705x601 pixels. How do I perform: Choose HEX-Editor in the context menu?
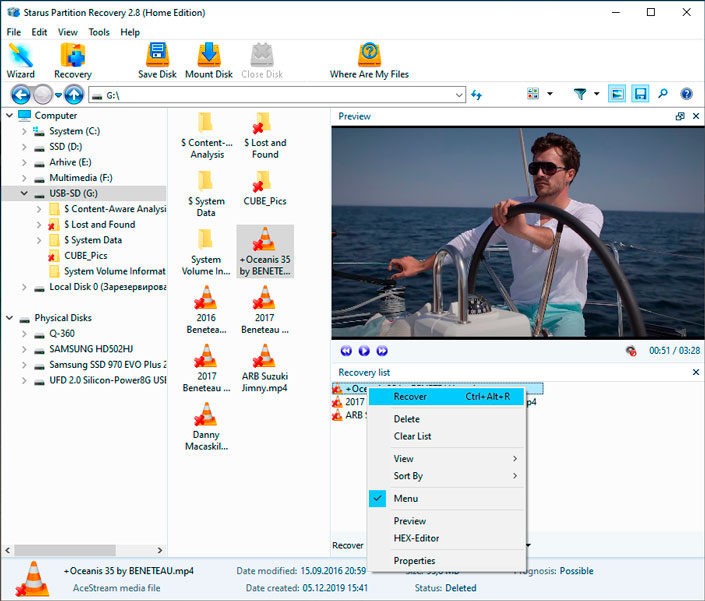tap(446, 538)
